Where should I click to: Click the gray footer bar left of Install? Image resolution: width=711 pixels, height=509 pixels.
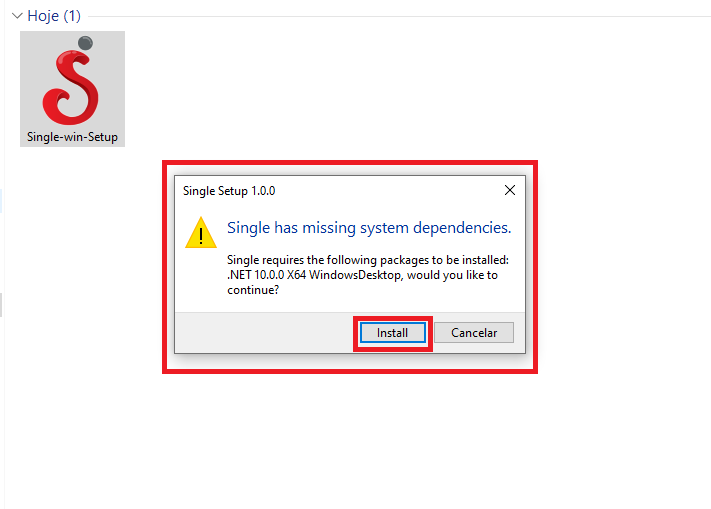point(260,332)
